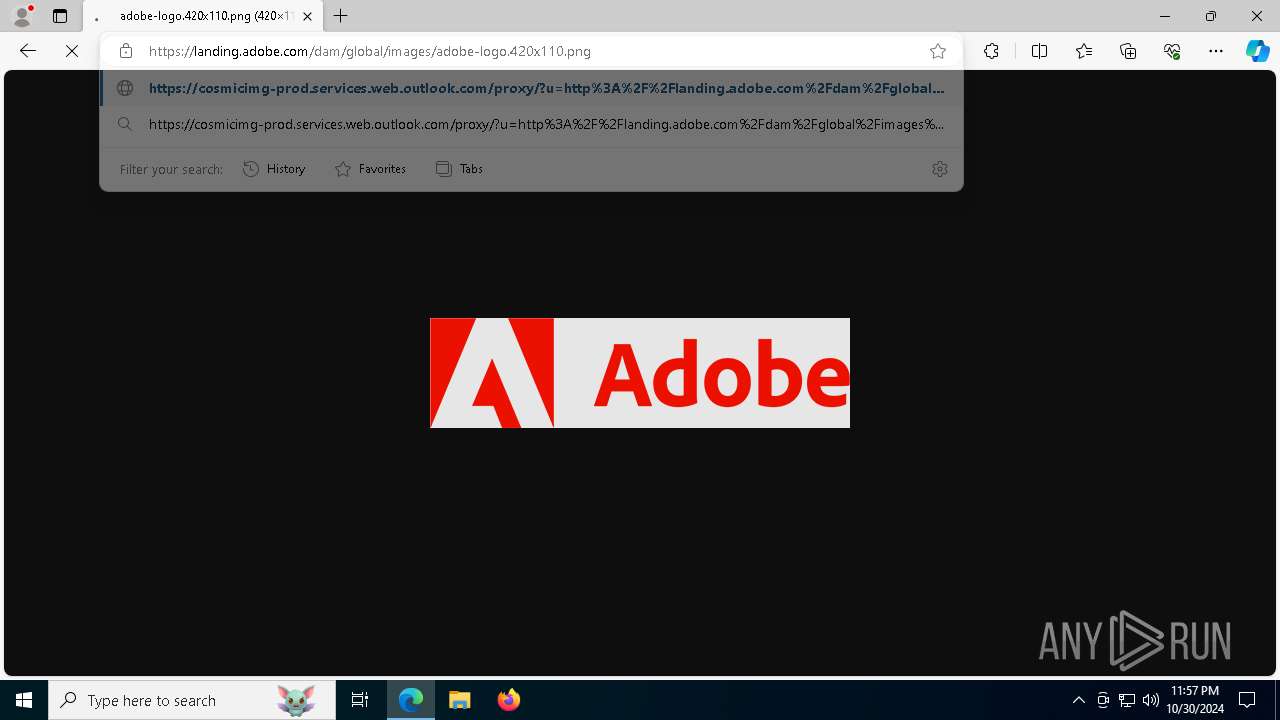Minimize the Edge window
Screen dimensions: 1280x720
click(1164, 16)
